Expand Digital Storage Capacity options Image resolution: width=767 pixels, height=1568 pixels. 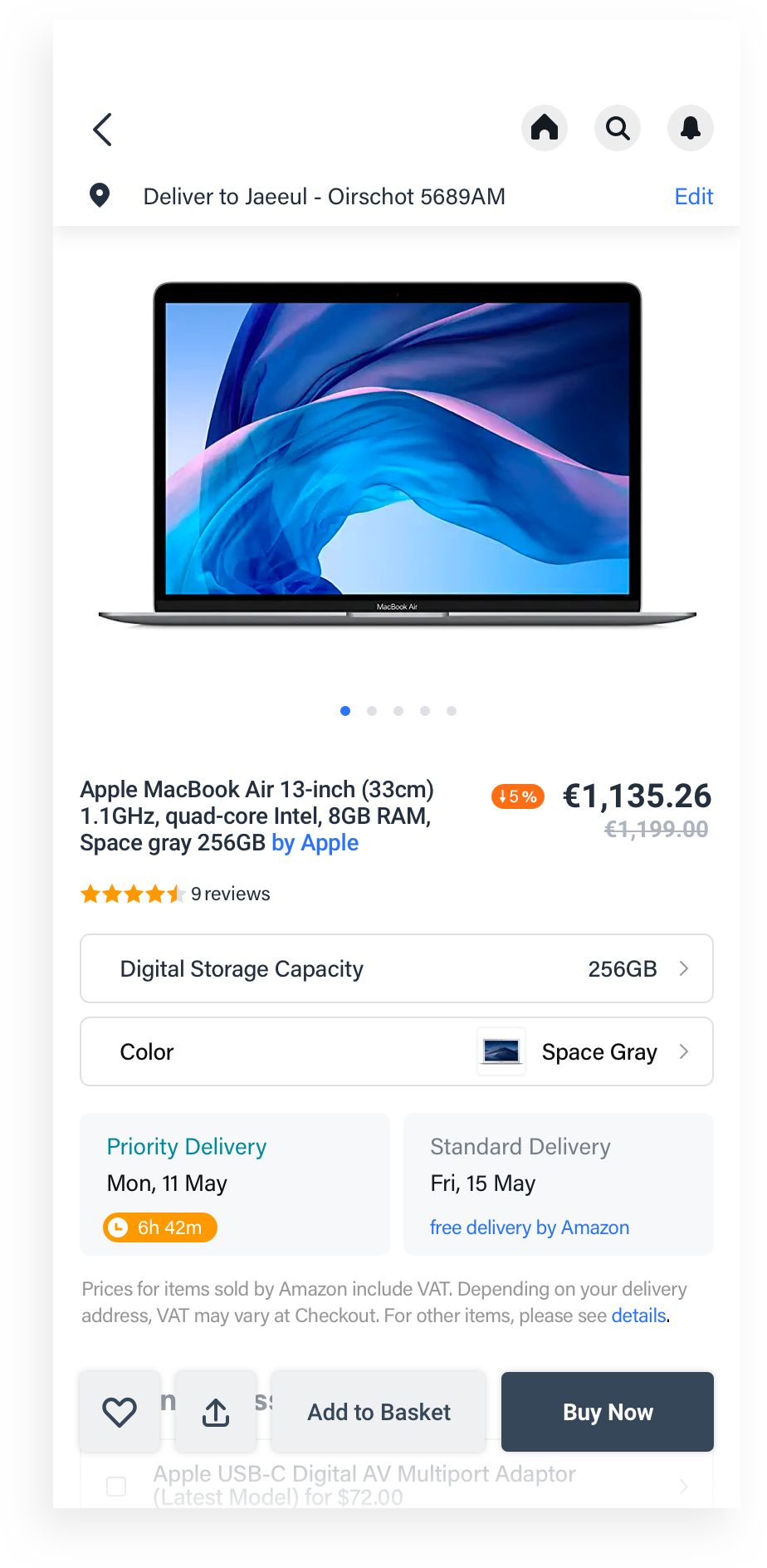pos(397,968)
